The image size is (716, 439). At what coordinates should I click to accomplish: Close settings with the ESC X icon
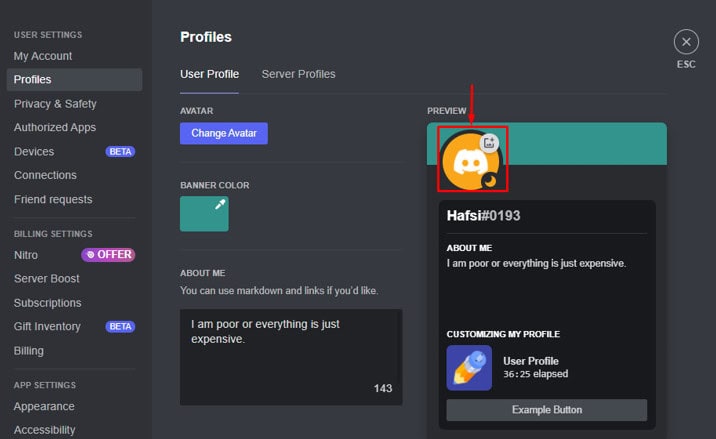coord(686,42)
